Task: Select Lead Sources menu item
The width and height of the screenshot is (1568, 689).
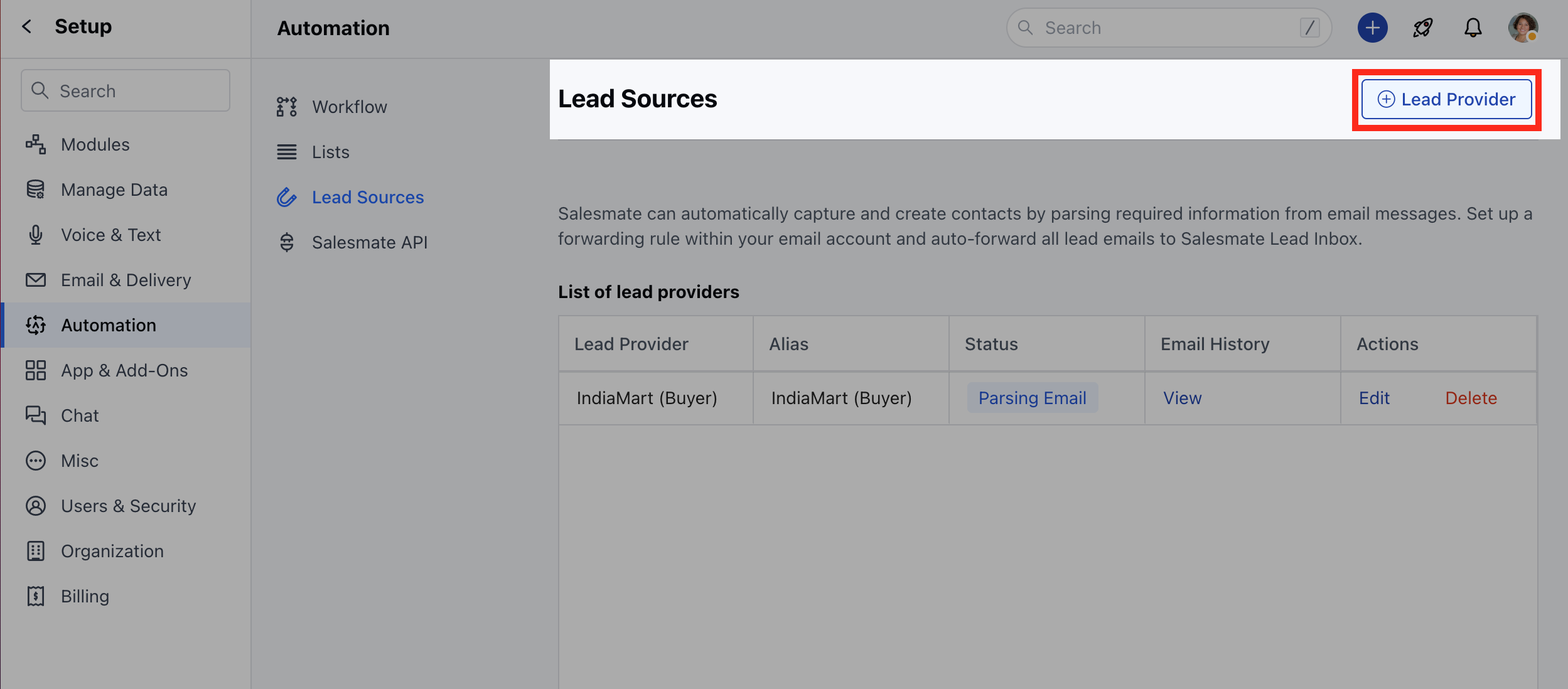Action: click(x=368, y=197)
